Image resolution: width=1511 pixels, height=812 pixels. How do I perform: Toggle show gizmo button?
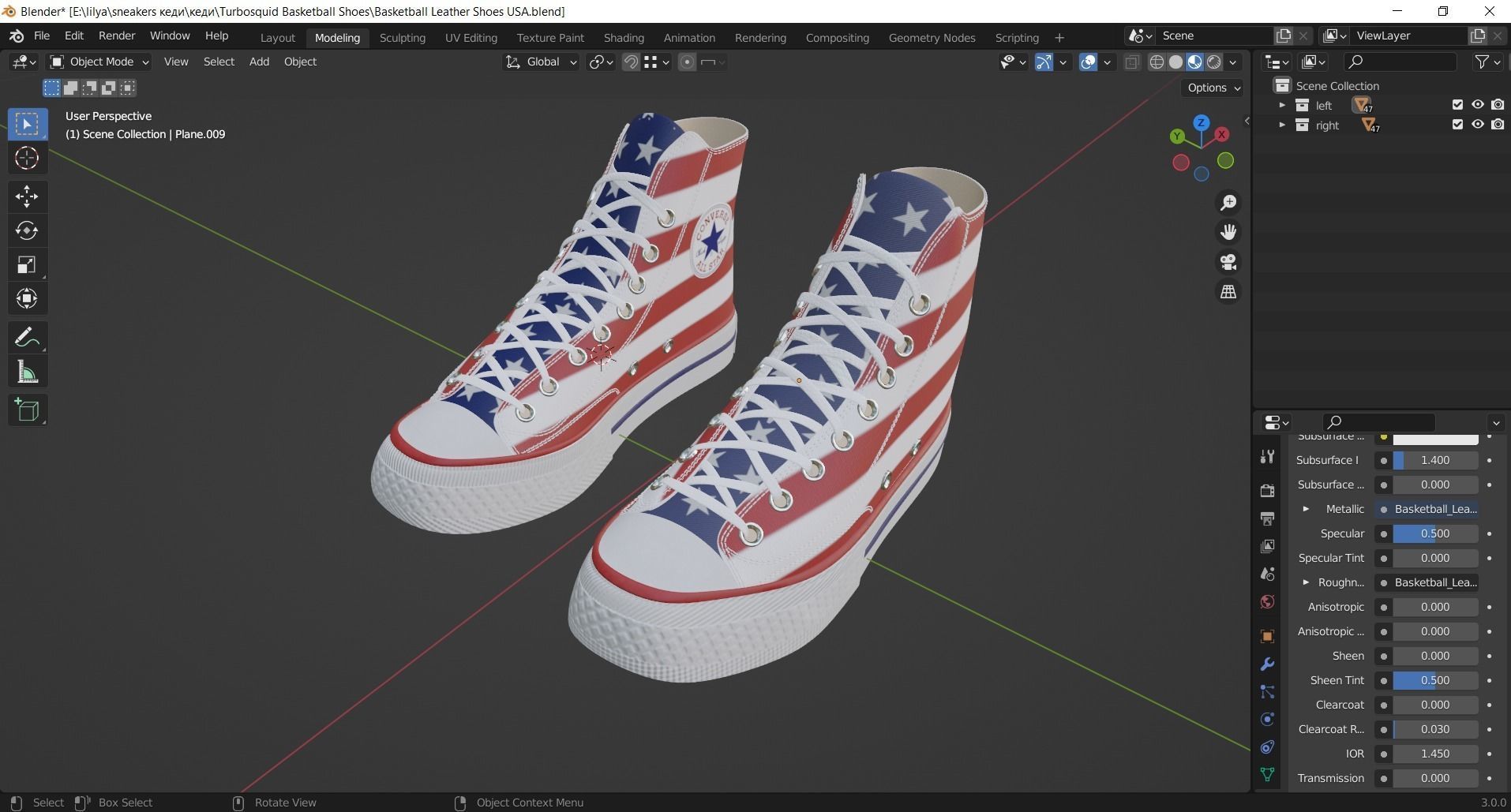[x=1044, y=62]
